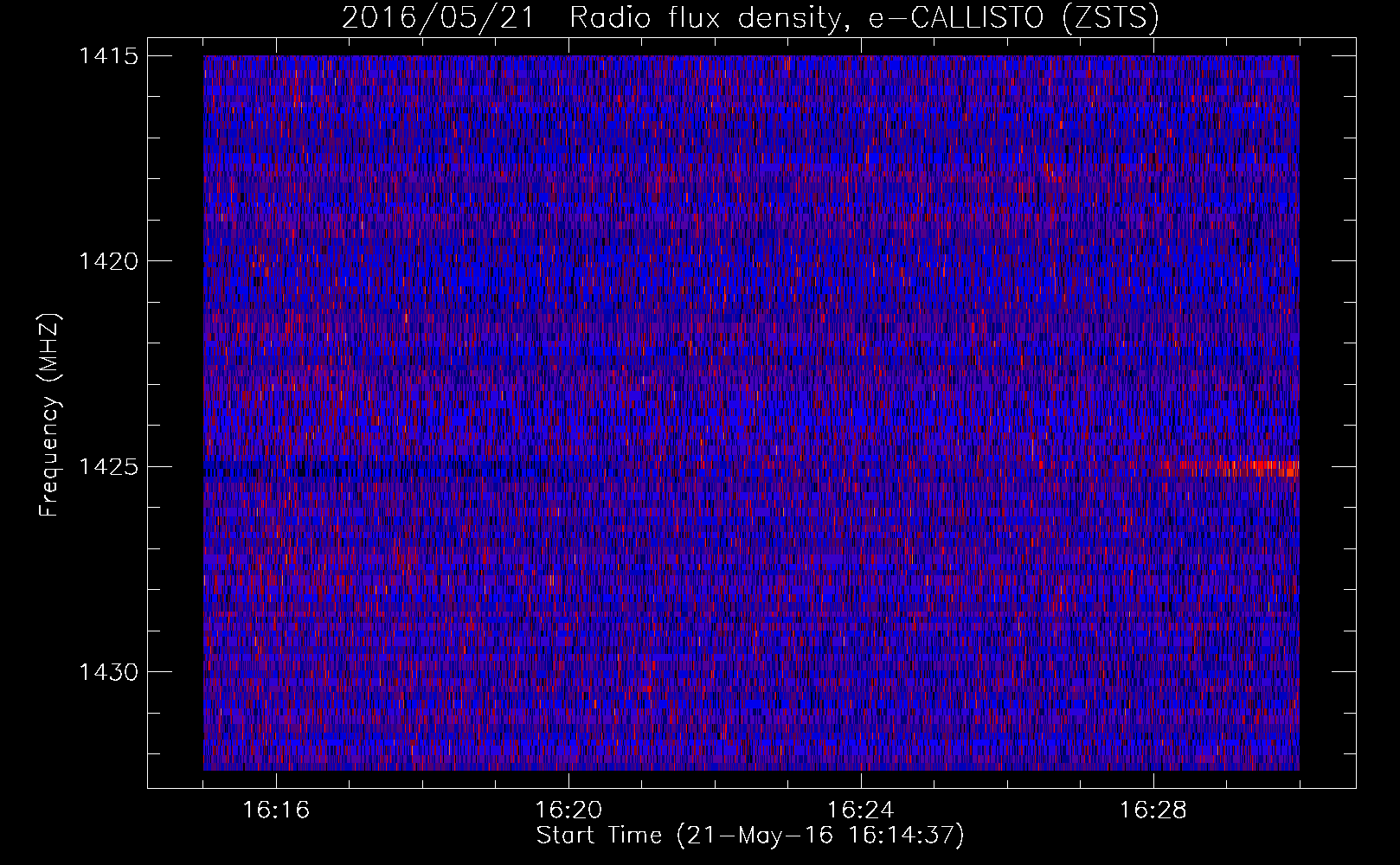
Task: Click the 'Frequency (MHZ)' y-axis label
Action: (x=49, y=414)
